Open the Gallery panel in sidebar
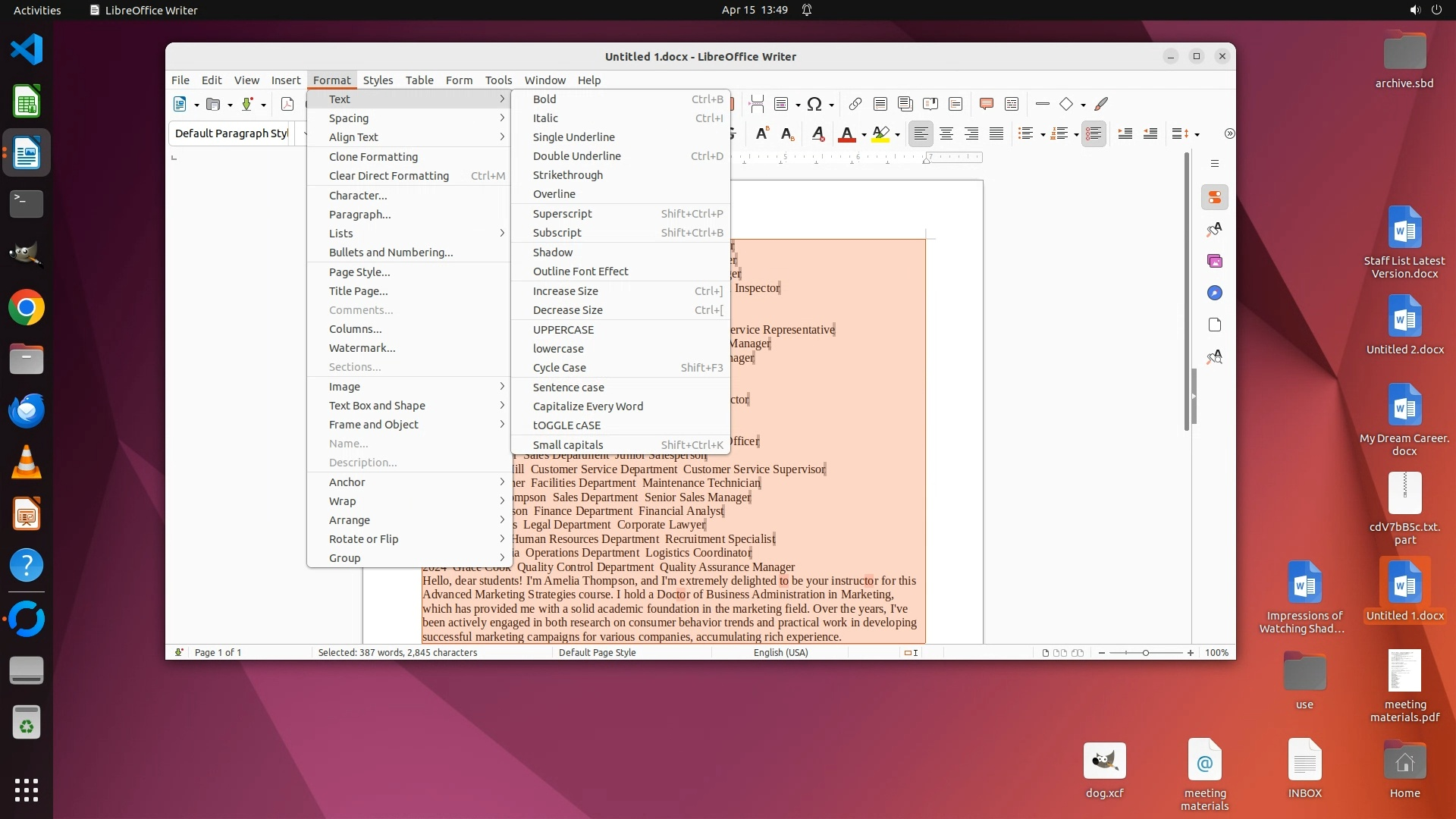 pyautogui.click(x=1215, y=261)
